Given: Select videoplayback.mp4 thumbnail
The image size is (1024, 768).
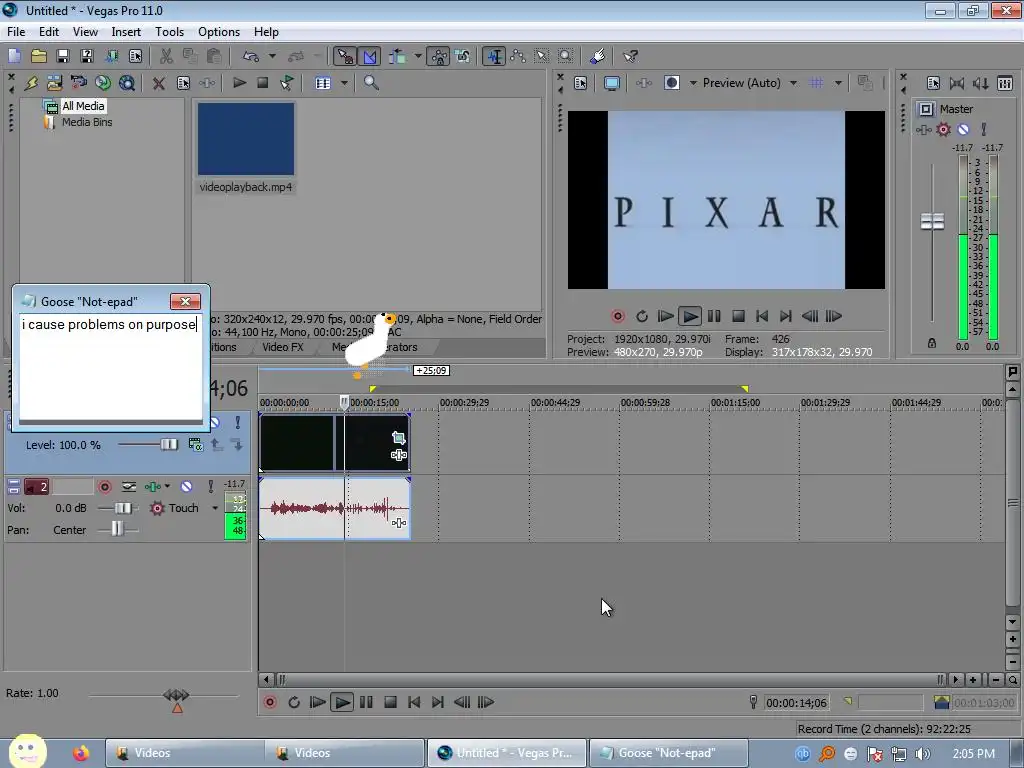Looking at the screenshot, I should (x=246, y=138).
